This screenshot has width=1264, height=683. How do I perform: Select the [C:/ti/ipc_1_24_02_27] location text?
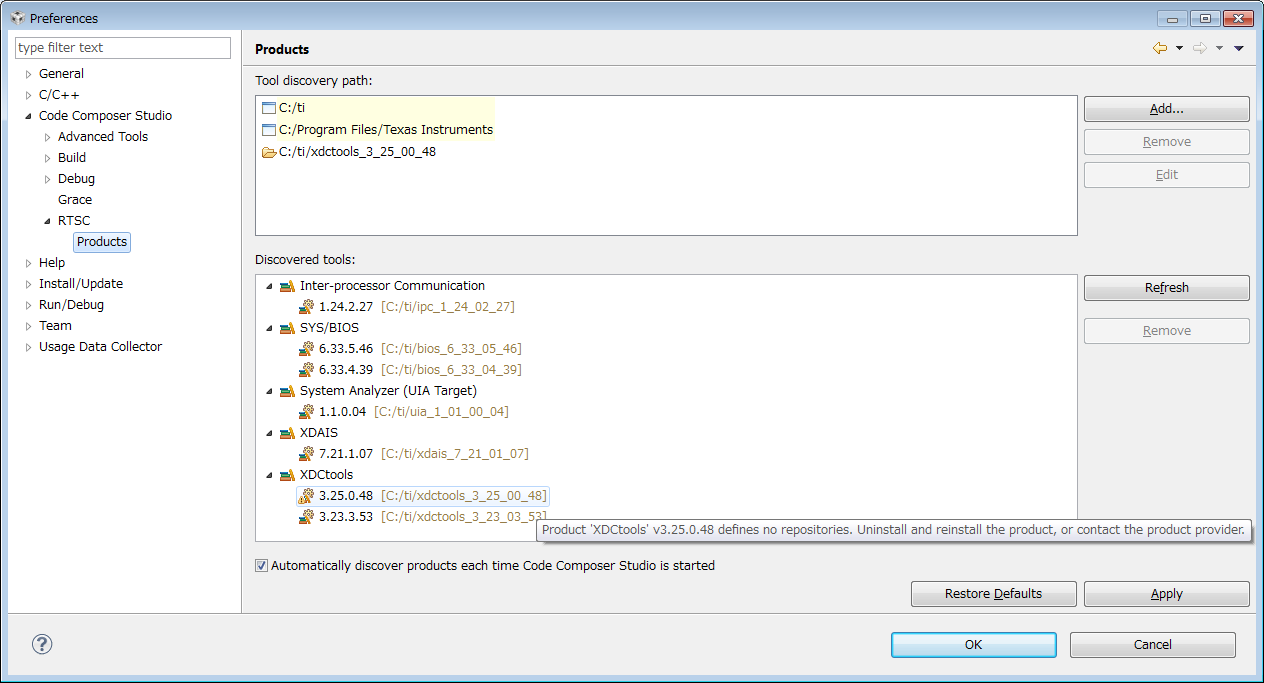(x=448, y=307)
